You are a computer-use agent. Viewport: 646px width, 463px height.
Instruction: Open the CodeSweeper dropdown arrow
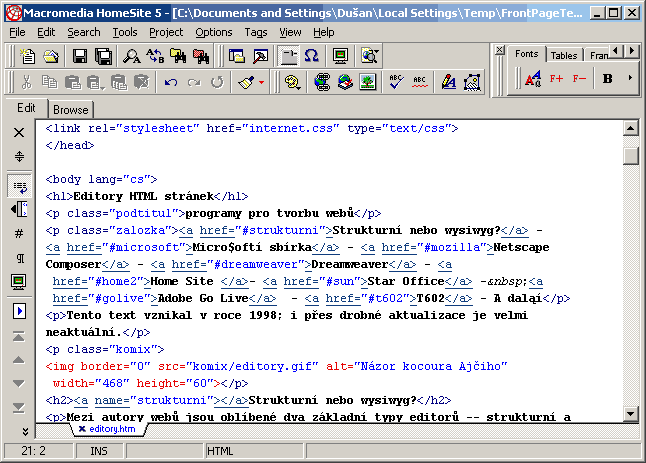(262, 82)
